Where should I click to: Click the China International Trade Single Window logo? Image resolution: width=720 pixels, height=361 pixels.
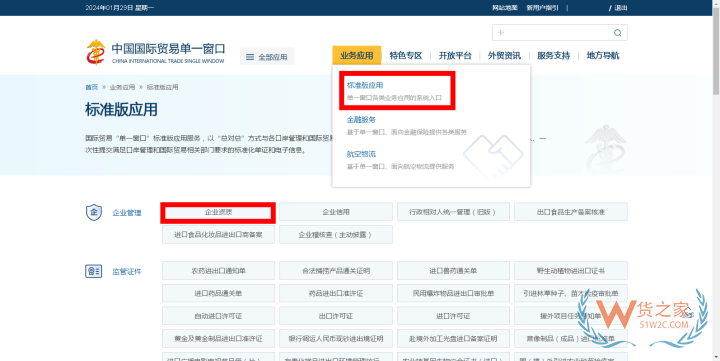(155, 52)
